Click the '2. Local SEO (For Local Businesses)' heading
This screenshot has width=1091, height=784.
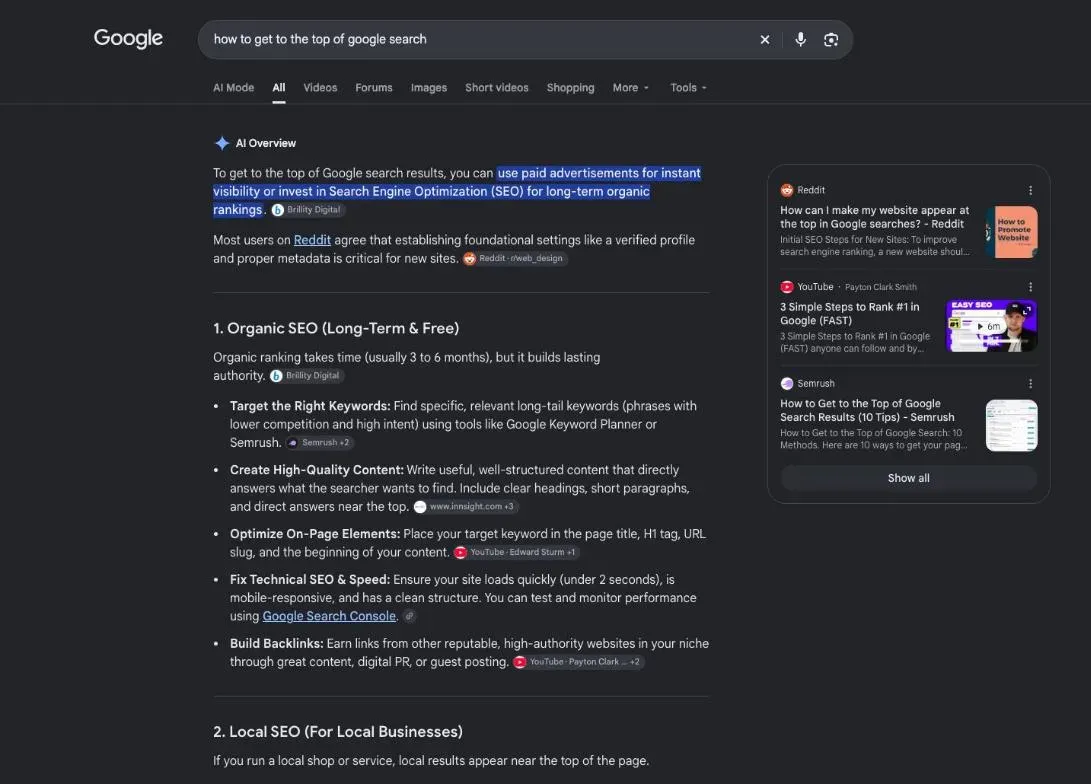[x=337, y=732]
